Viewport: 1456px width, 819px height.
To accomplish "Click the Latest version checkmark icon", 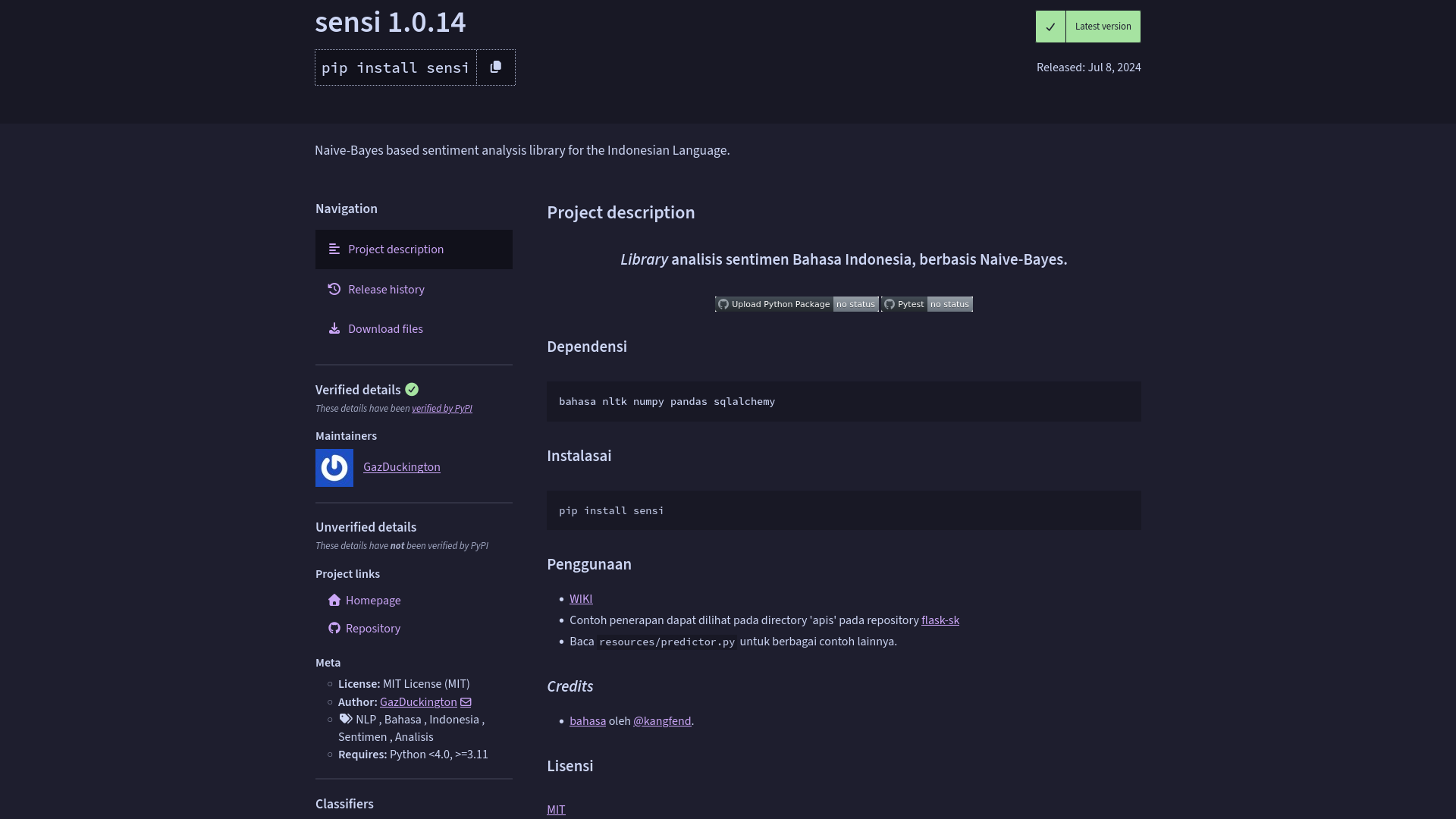I will coord(1050,27).
